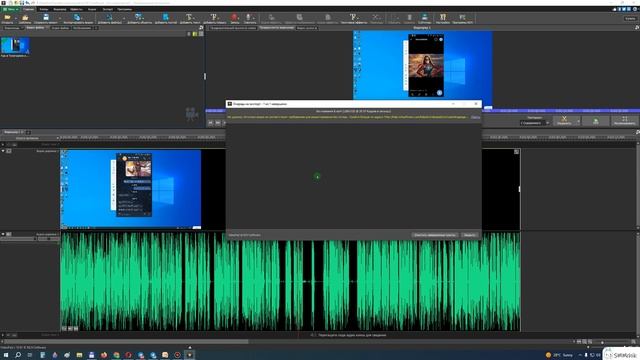Click the Text Effects toolbar icon
Image resolution: width=640 pixels, height=360 pixels.
[x=353, y=18]
